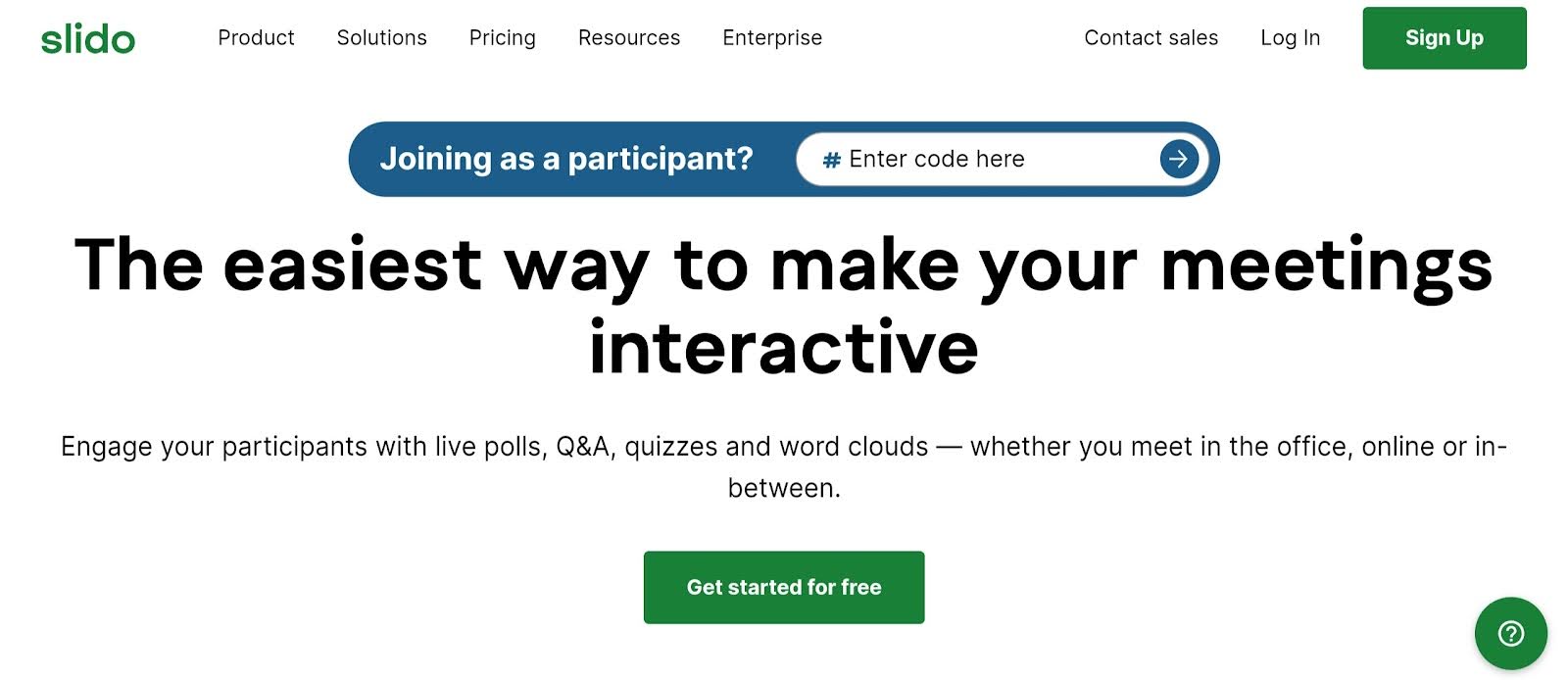Viewport: 1568px width, 680px height.
Task: Click the description line mentioning live polls
Action: [784, 447]
